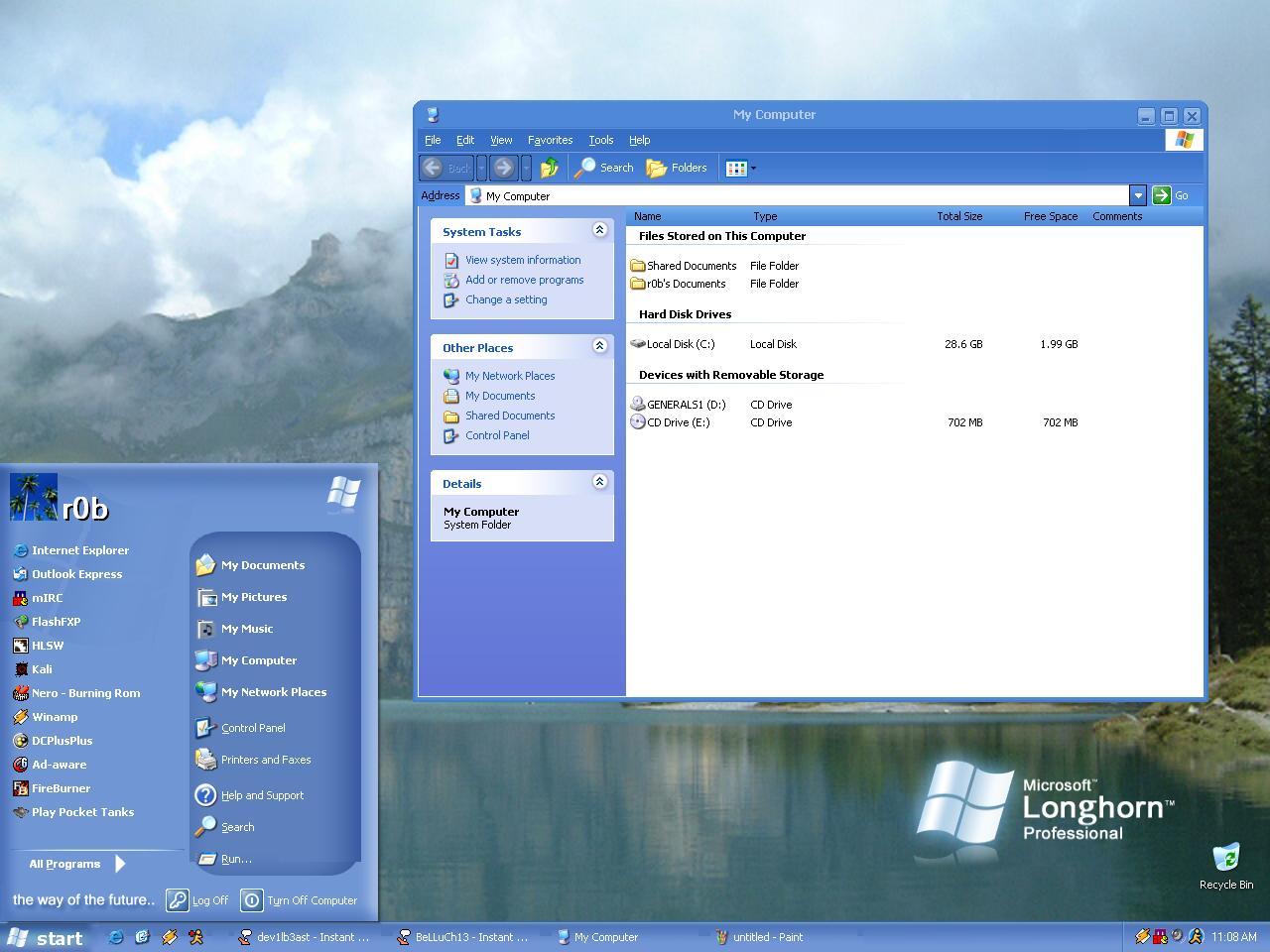Open Shared Documents in Other Places
Image resolution: width=1270 pixels, height=952 pixels.
click(x=510, y=416)
